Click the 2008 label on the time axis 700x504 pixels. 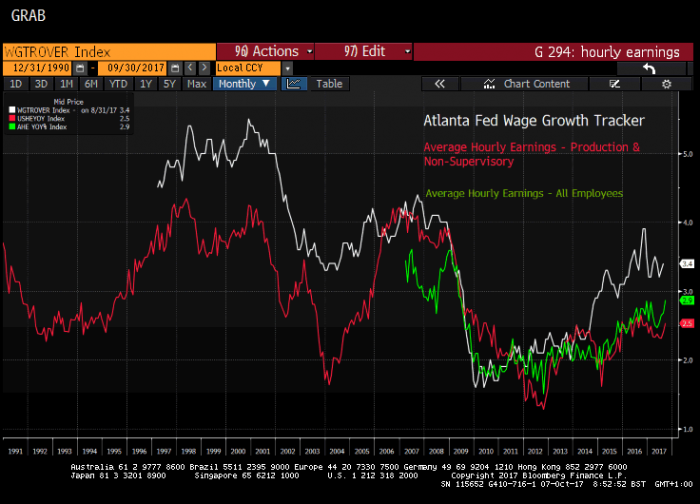(x=436, y=451)
